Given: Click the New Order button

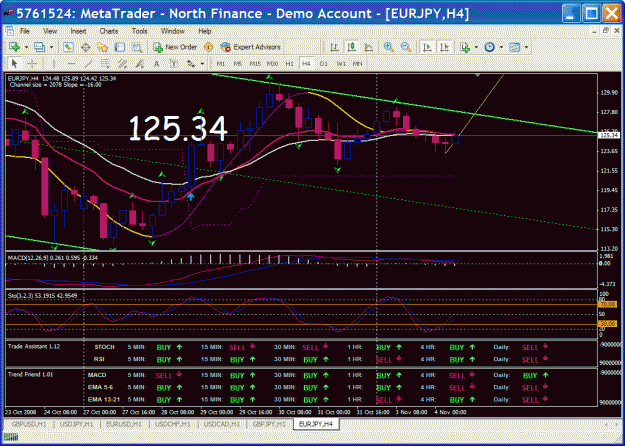Looking at the screenshot, I should 175,47.
